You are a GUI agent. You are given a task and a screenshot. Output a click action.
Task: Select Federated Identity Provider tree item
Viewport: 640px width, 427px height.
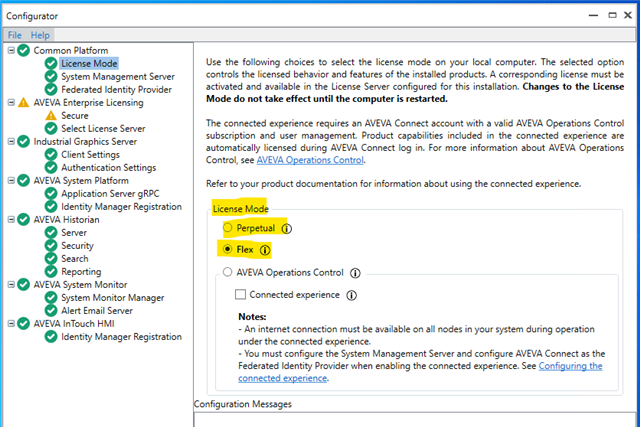coord(115,88)
